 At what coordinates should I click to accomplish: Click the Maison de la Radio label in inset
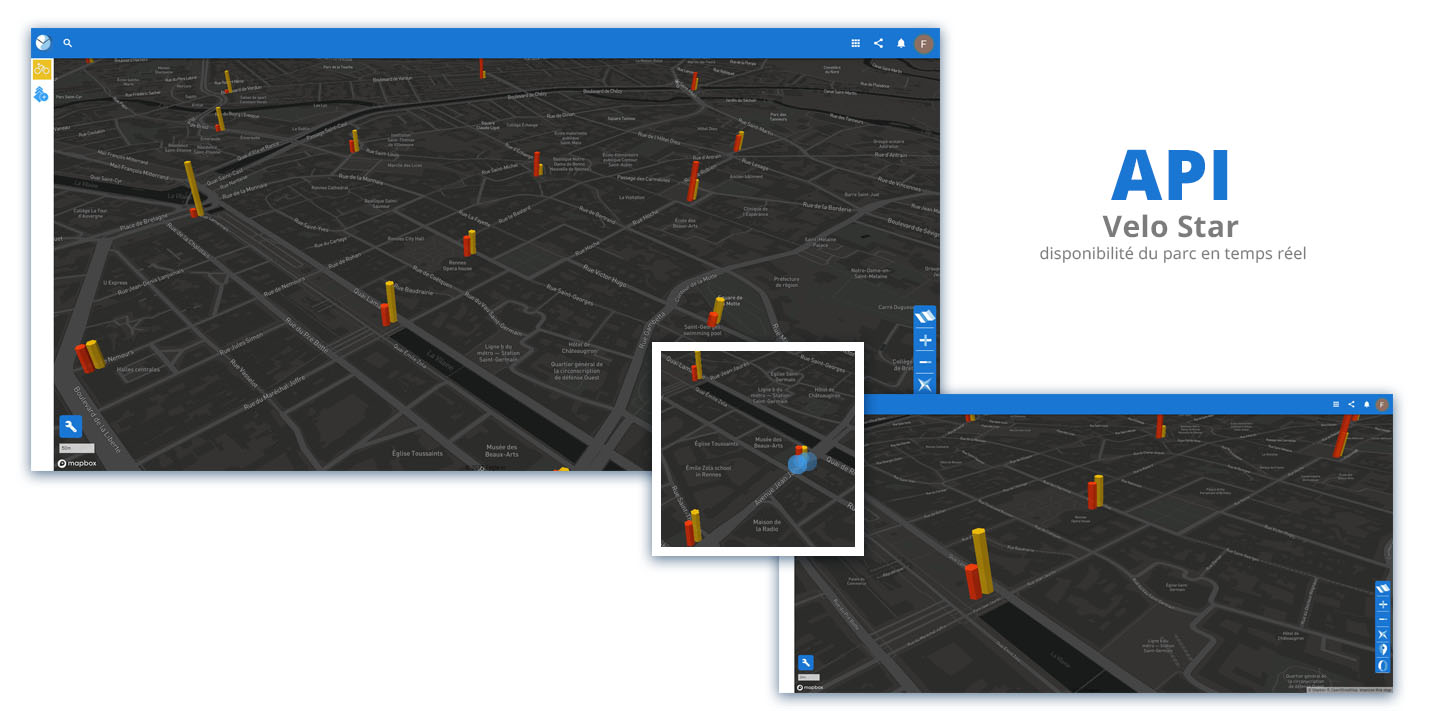point(767,524)
